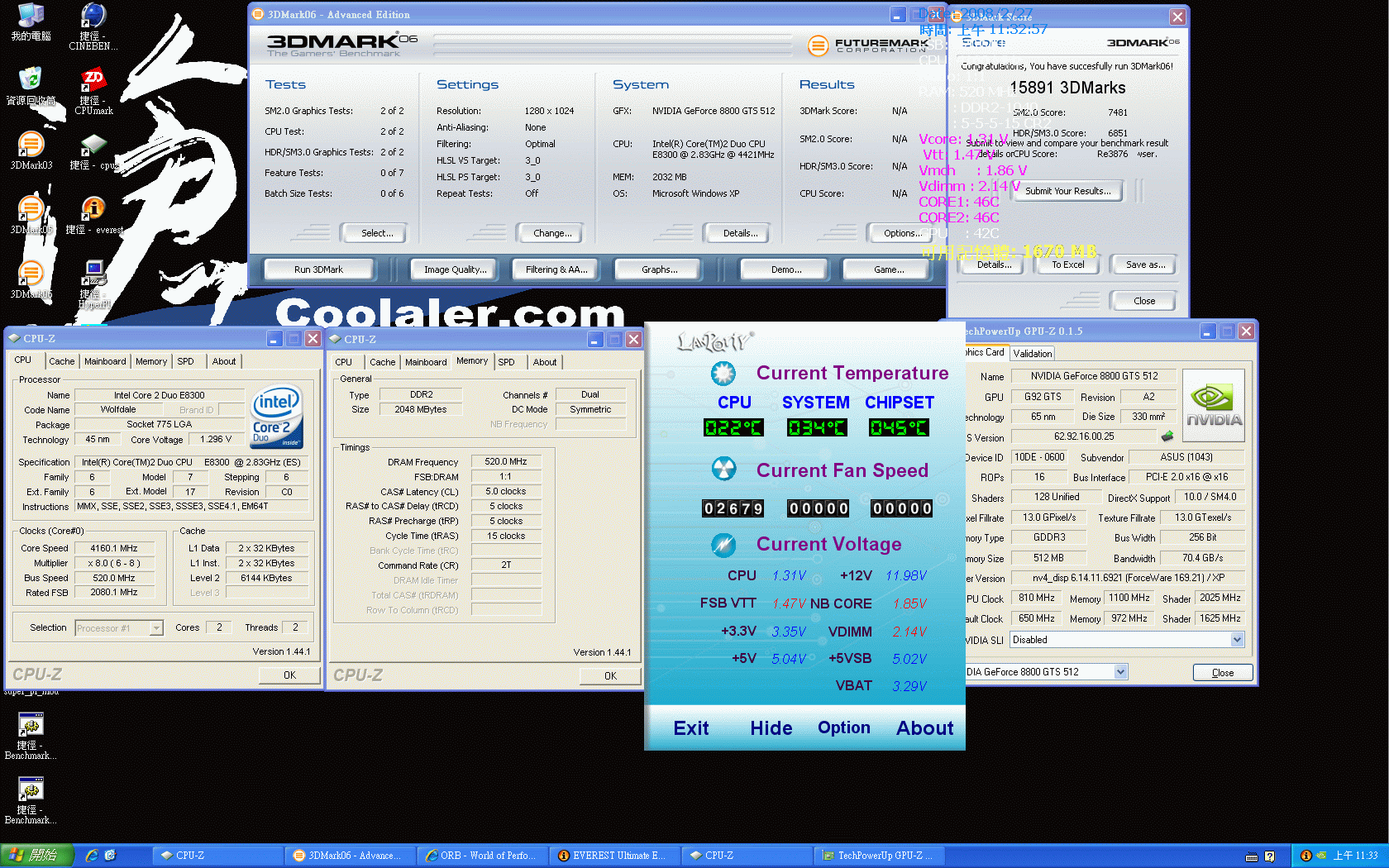Click Details in the 3DMark Score window
Image resolution: width=1389 pixels, height=868 pixels.
pos(994,265)
